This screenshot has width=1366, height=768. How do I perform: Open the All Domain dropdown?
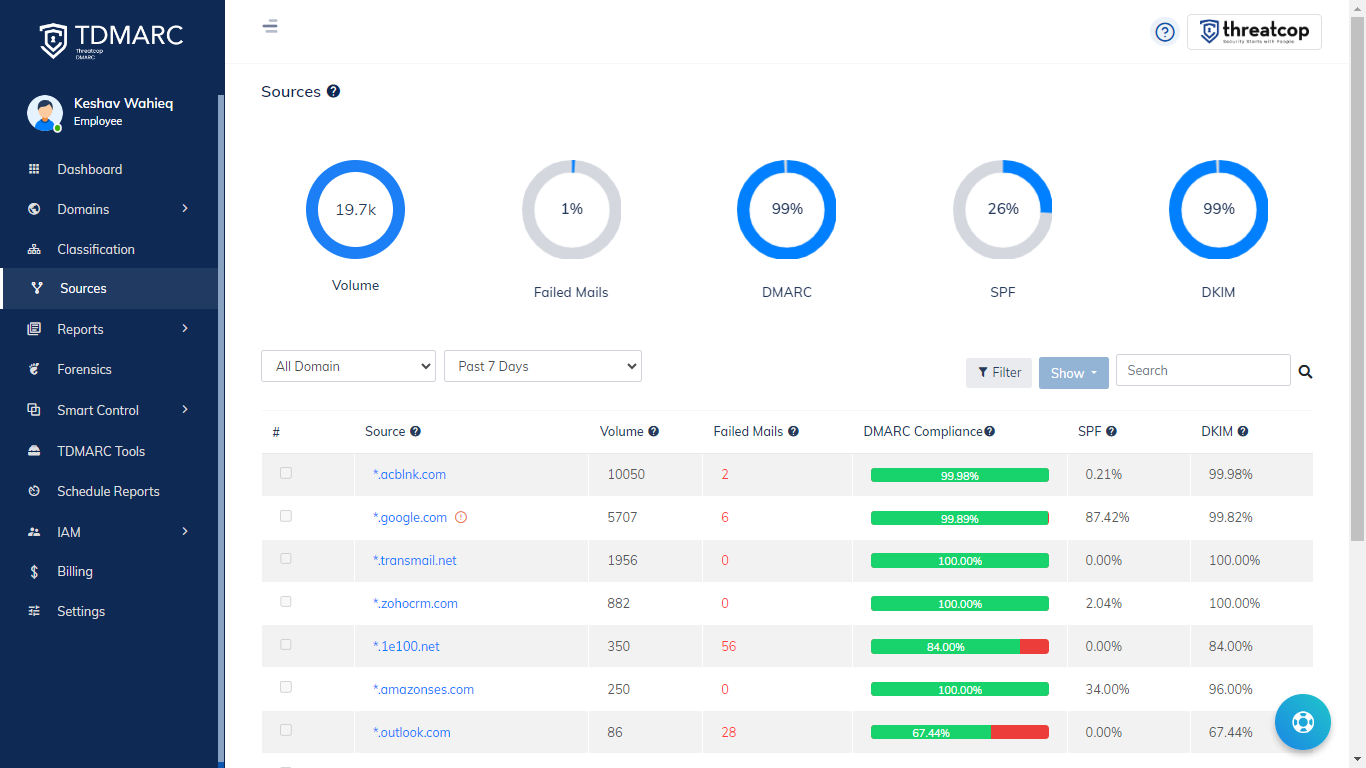click(348, 366)
